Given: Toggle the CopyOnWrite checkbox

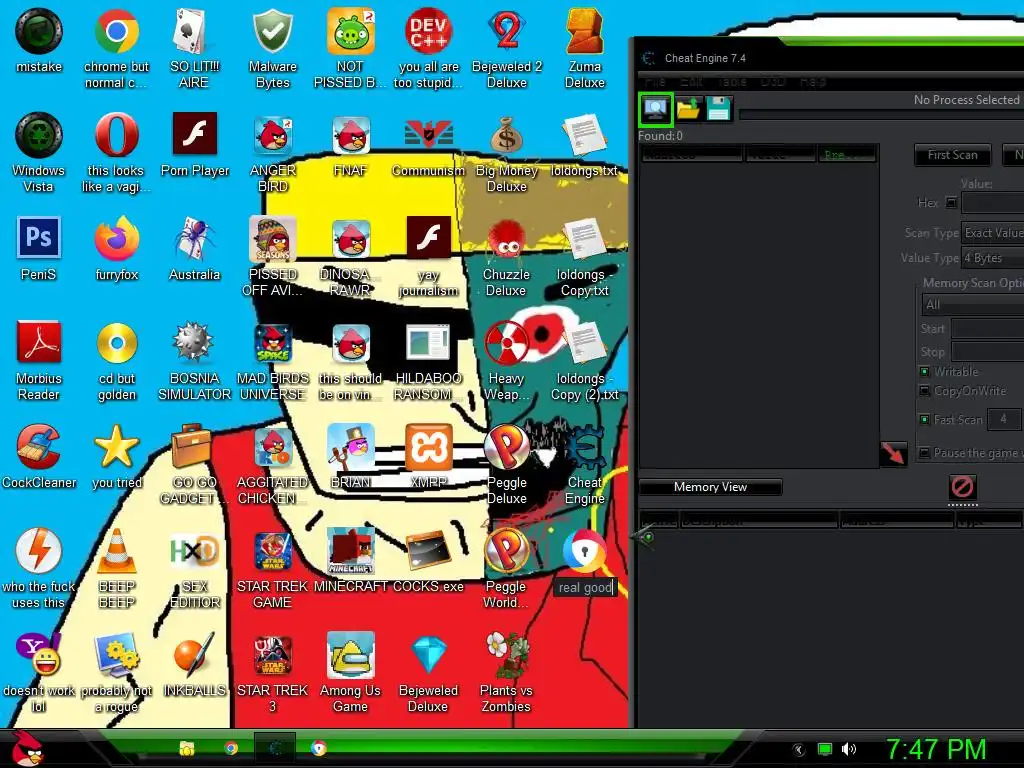Looking at the screenshot, I should (924, 391).
